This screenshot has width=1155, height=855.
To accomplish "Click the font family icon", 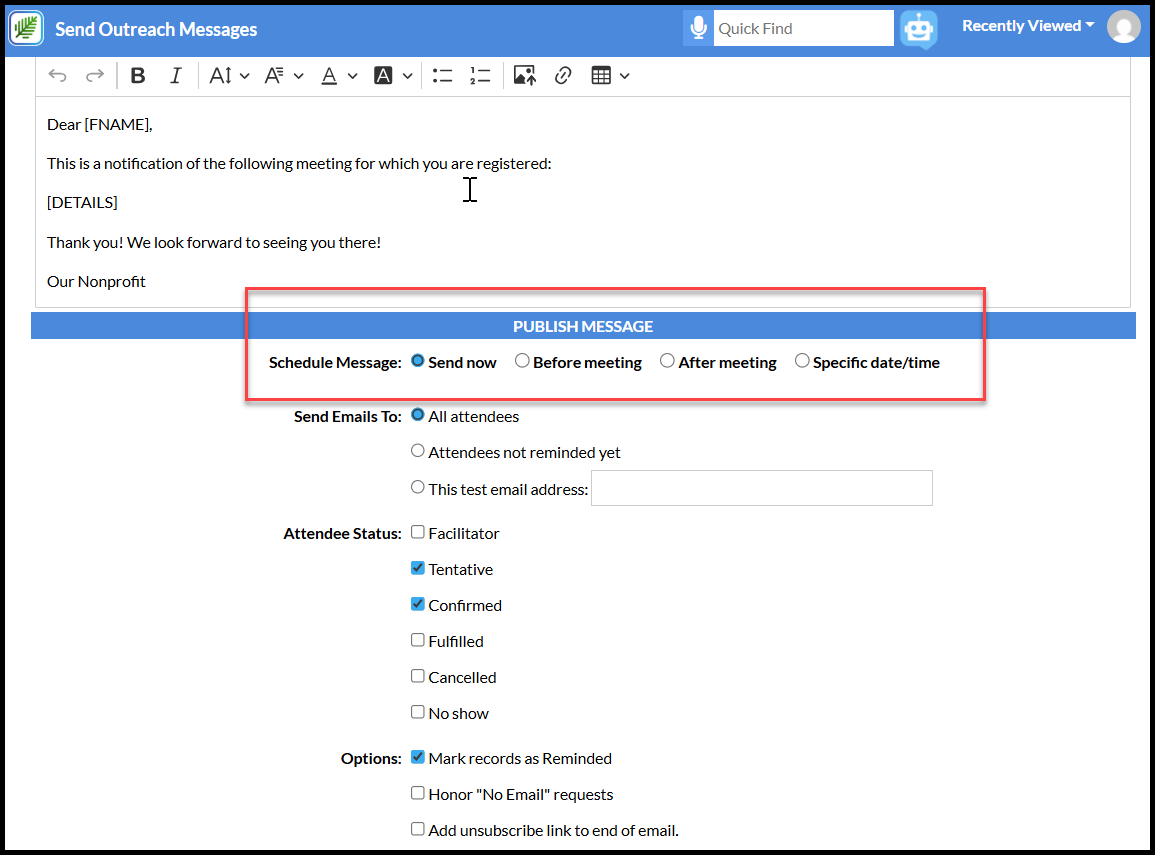I will coord(275,75).
